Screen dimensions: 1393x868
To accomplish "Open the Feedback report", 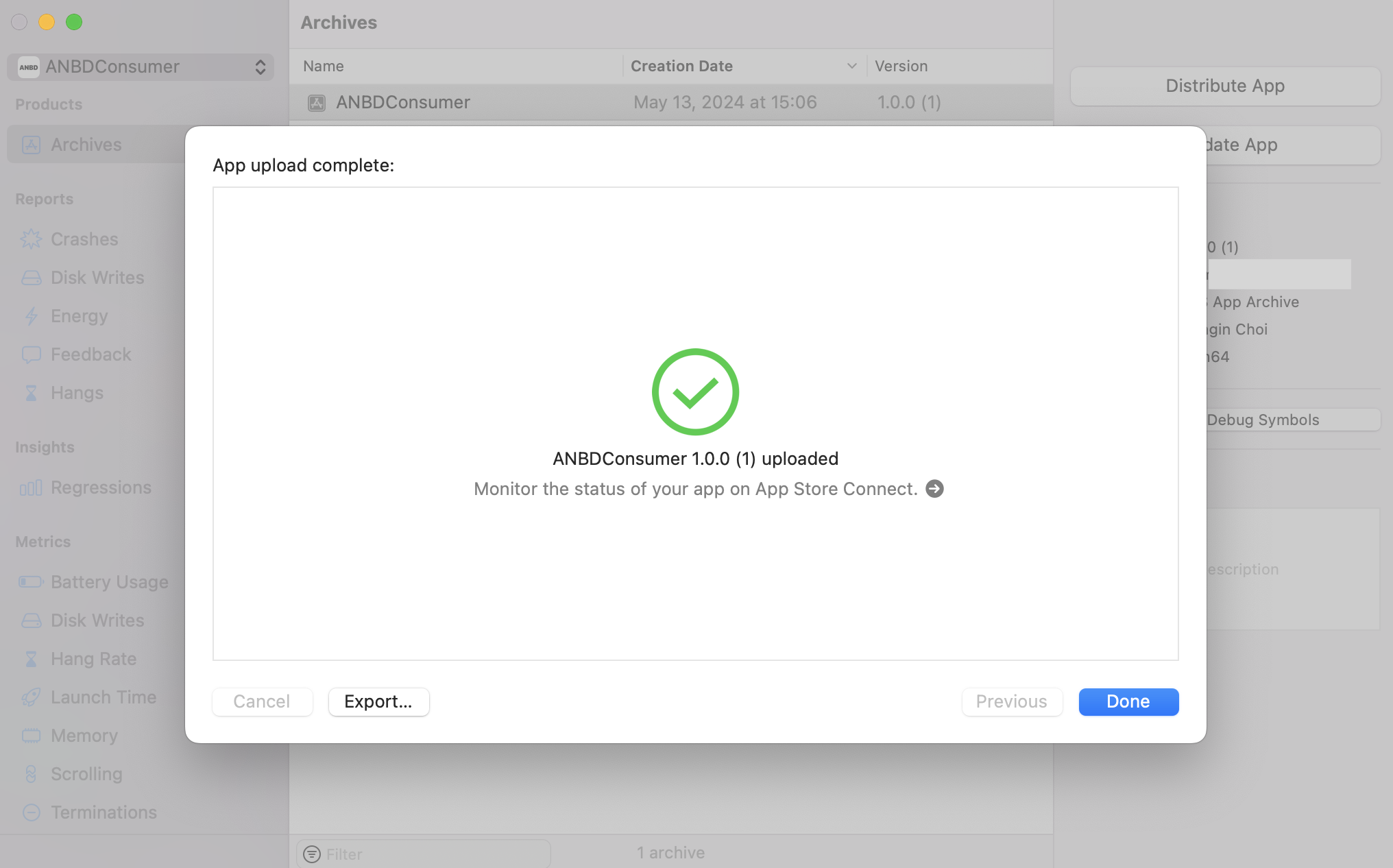I will (91, 354).
